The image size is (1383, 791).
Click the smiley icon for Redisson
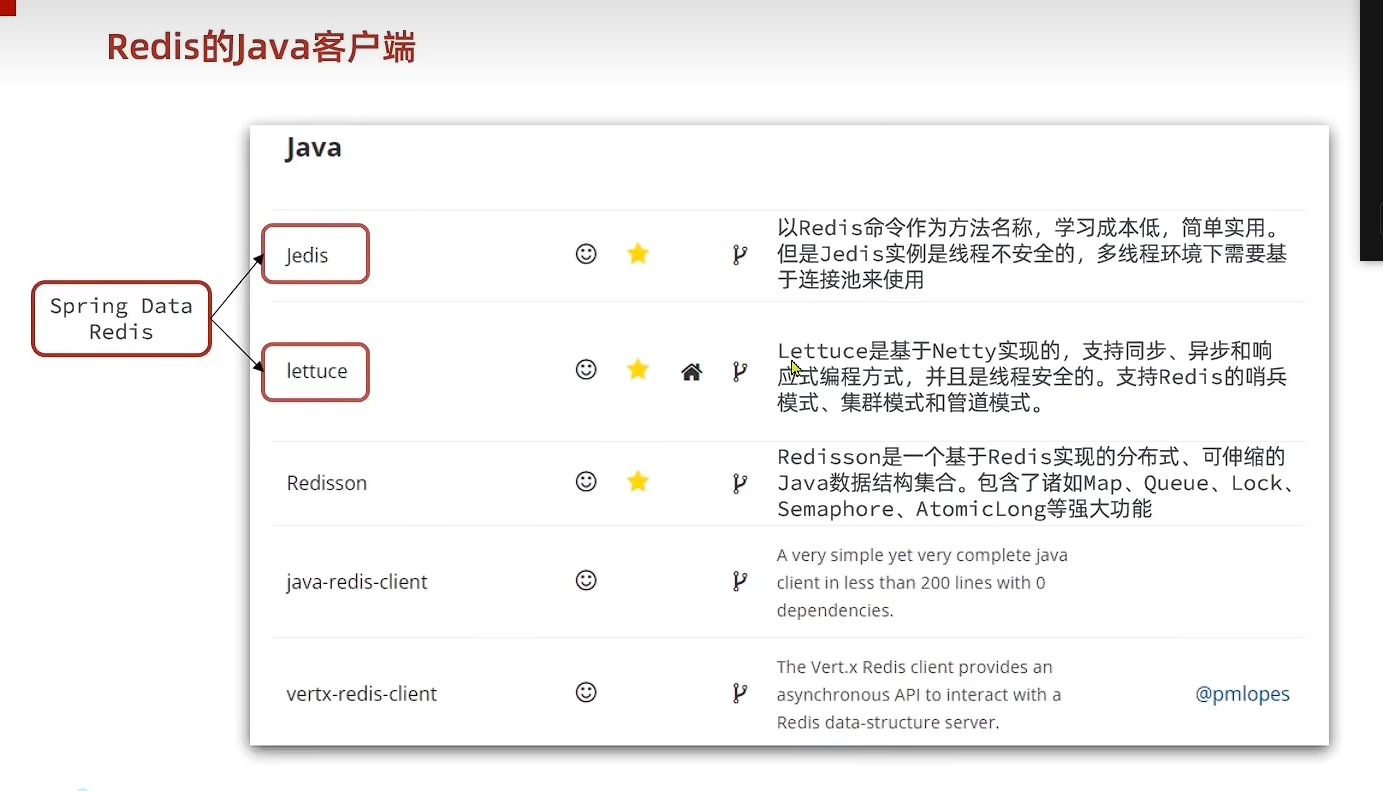[x=586, y=481]
